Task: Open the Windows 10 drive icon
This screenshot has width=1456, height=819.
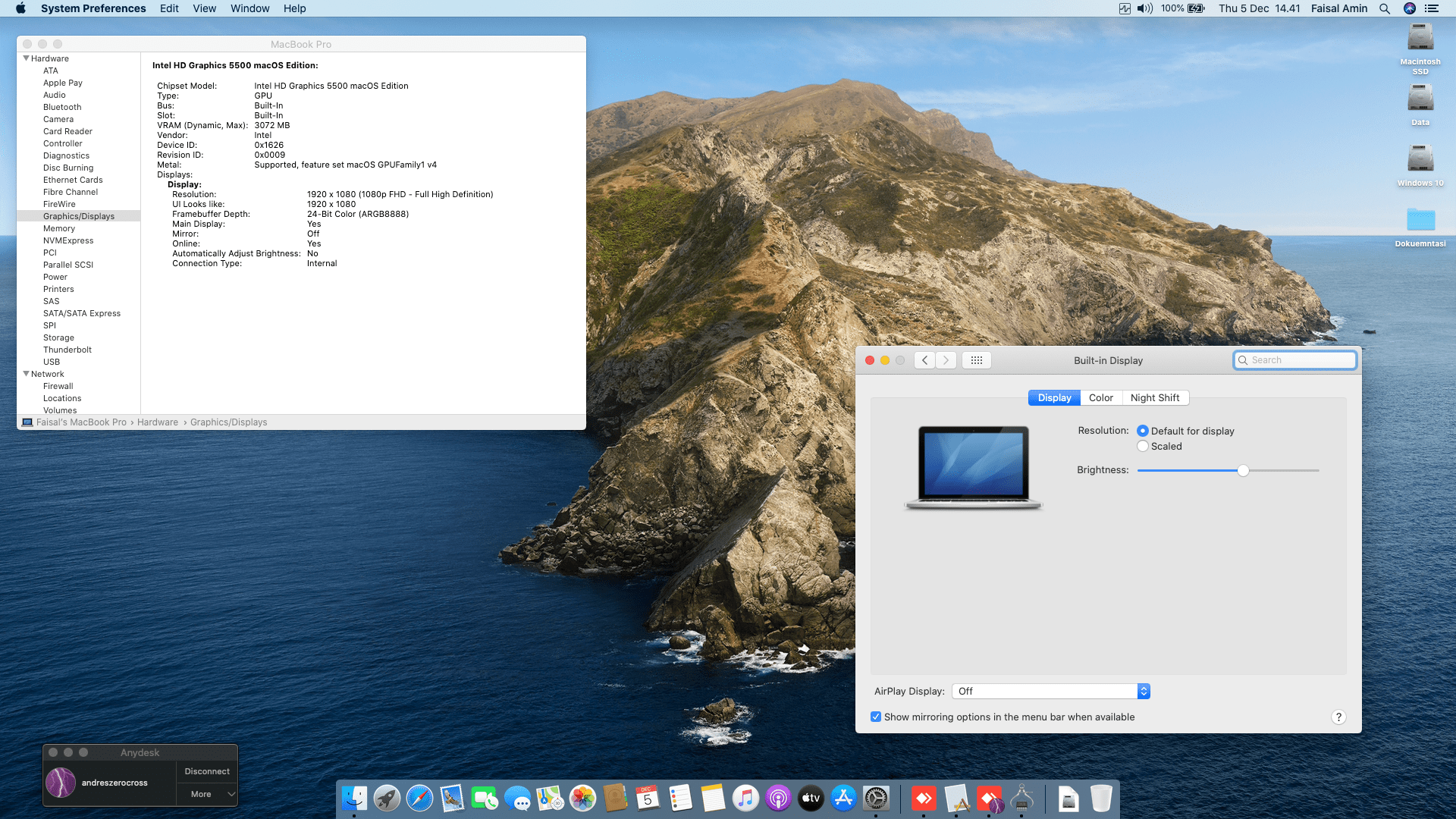Action: click(x=1420, y=159)
